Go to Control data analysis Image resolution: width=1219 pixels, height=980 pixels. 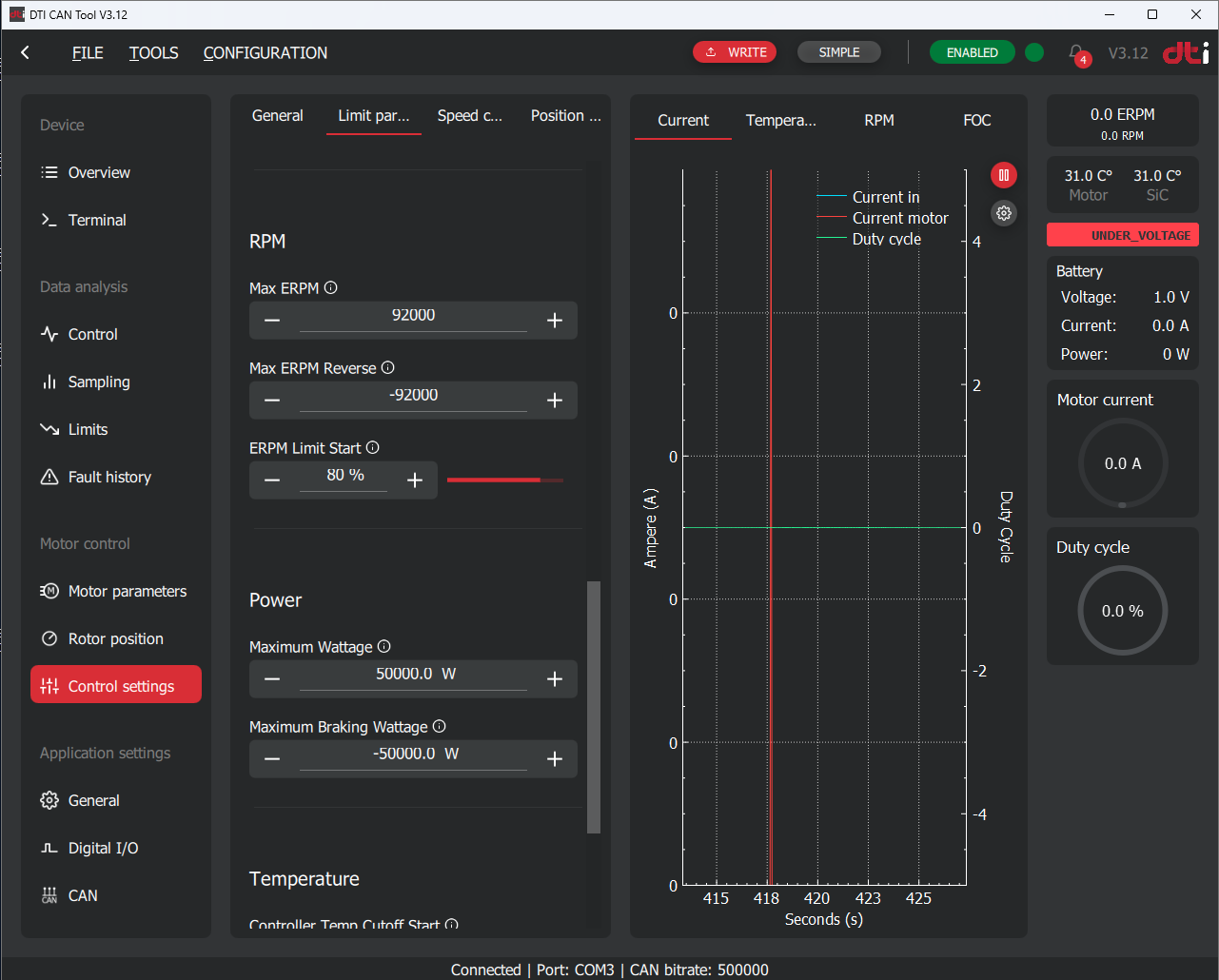(x=116, y=334)
